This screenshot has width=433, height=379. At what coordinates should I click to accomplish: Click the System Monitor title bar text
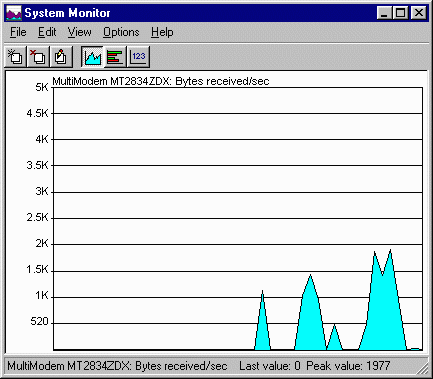click(x=67, y=13)
